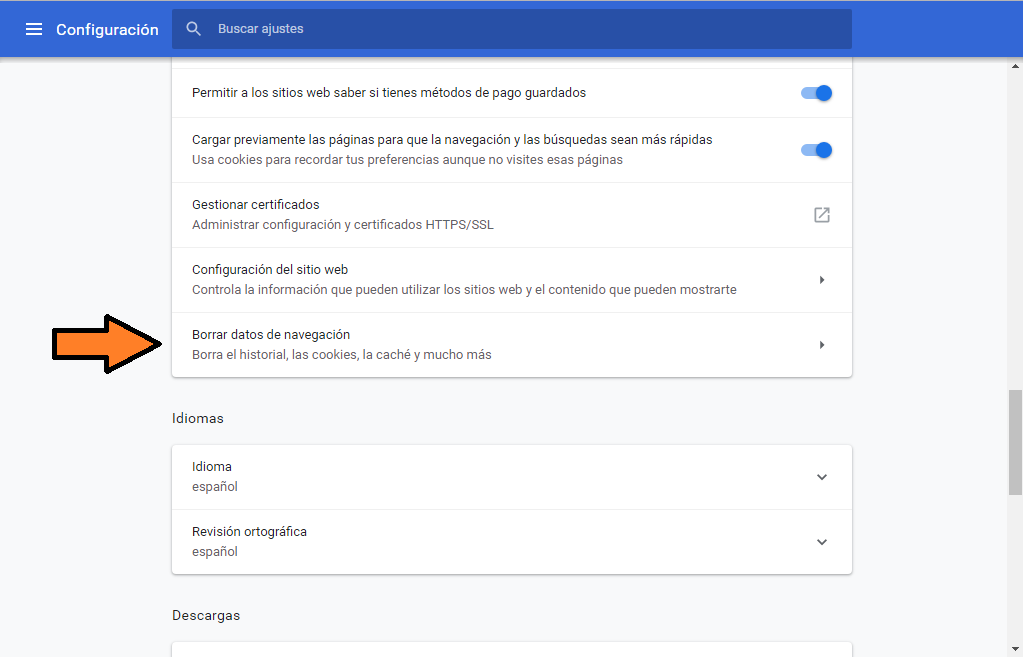Screen dimensions: 1023x657
Task: Click arrow next to Borrar datos de navegación
Action: [822, 345]
